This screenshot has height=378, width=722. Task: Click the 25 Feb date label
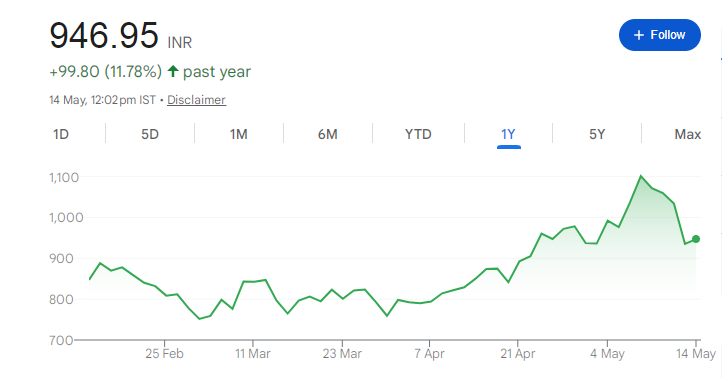coord(164,354)
